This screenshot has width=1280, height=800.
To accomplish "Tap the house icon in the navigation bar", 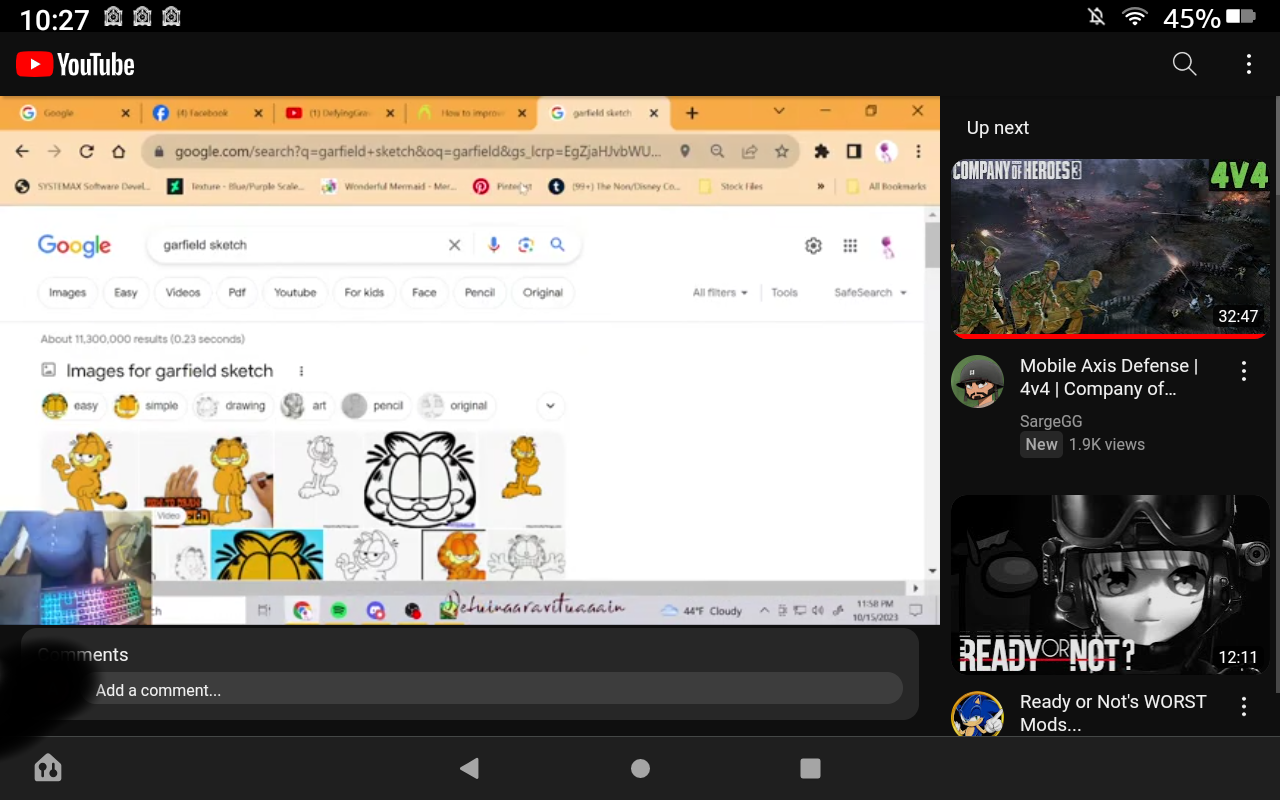I will click(x=47, y=768).
